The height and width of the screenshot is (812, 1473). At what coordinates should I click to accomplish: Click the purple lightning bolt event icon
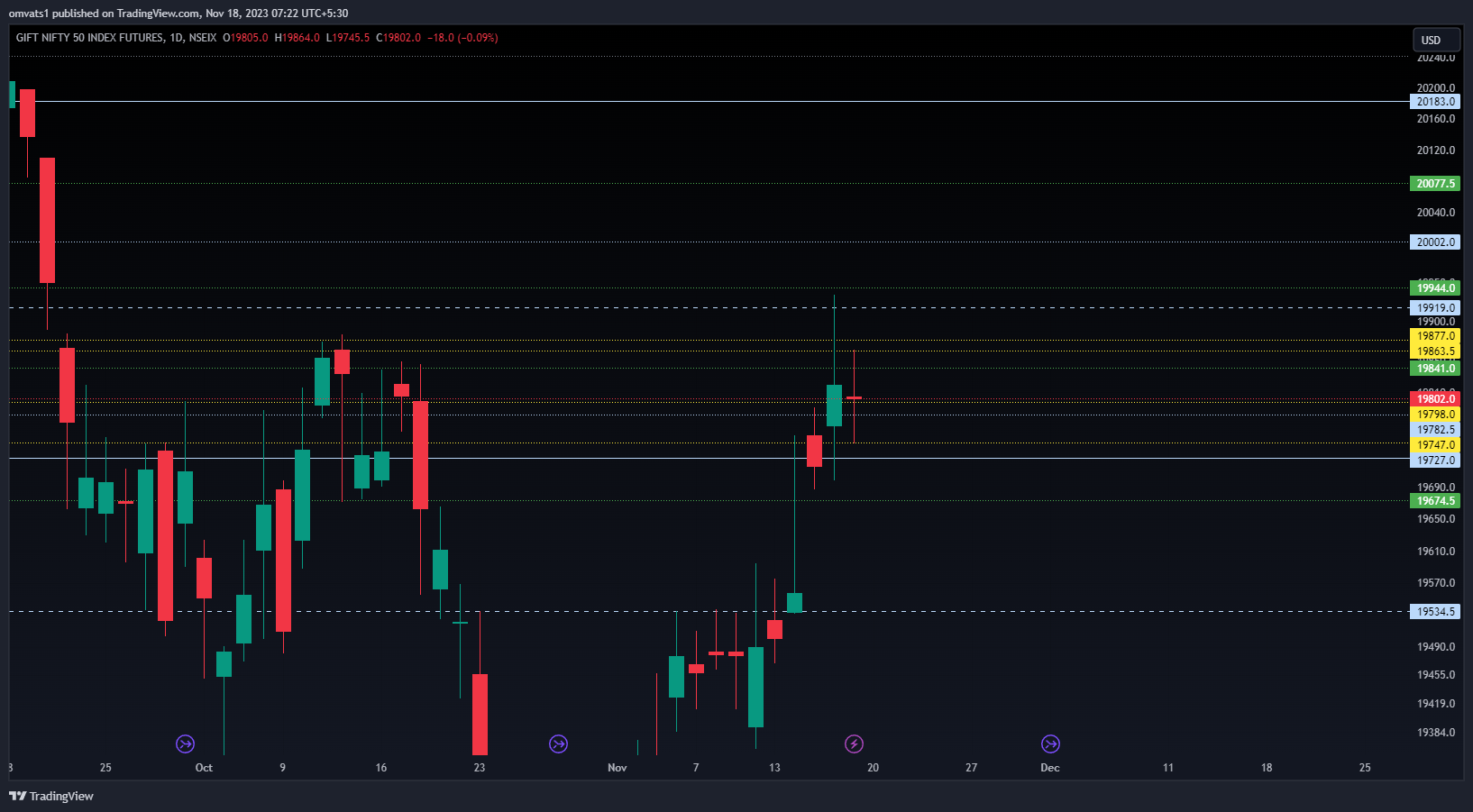tap(854, 744)
